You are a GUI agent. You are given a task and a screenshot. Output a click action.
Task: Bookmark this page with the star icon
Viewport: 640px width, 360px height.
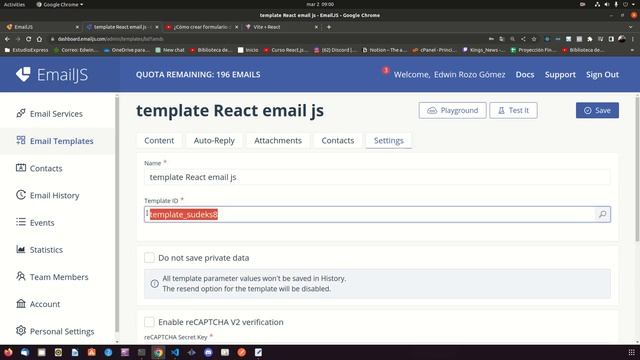(x=533, y=39)
